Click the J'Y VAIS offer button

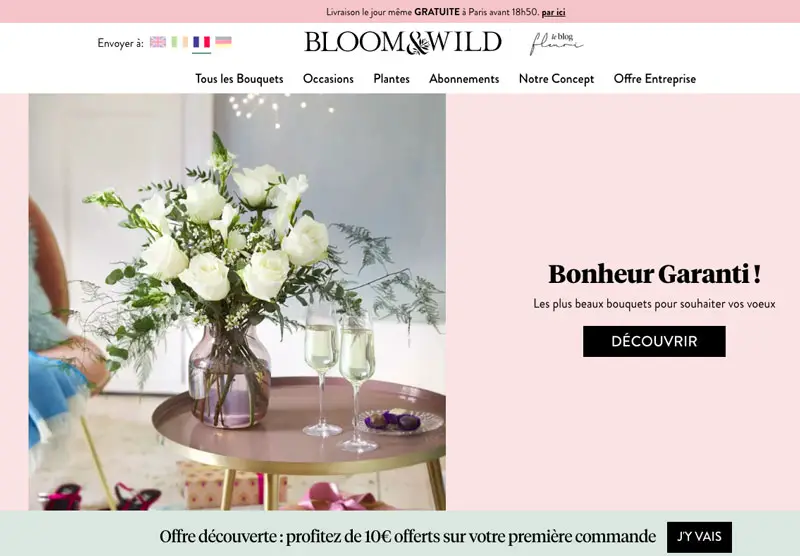pyautogui.click(x=699, y=537)
